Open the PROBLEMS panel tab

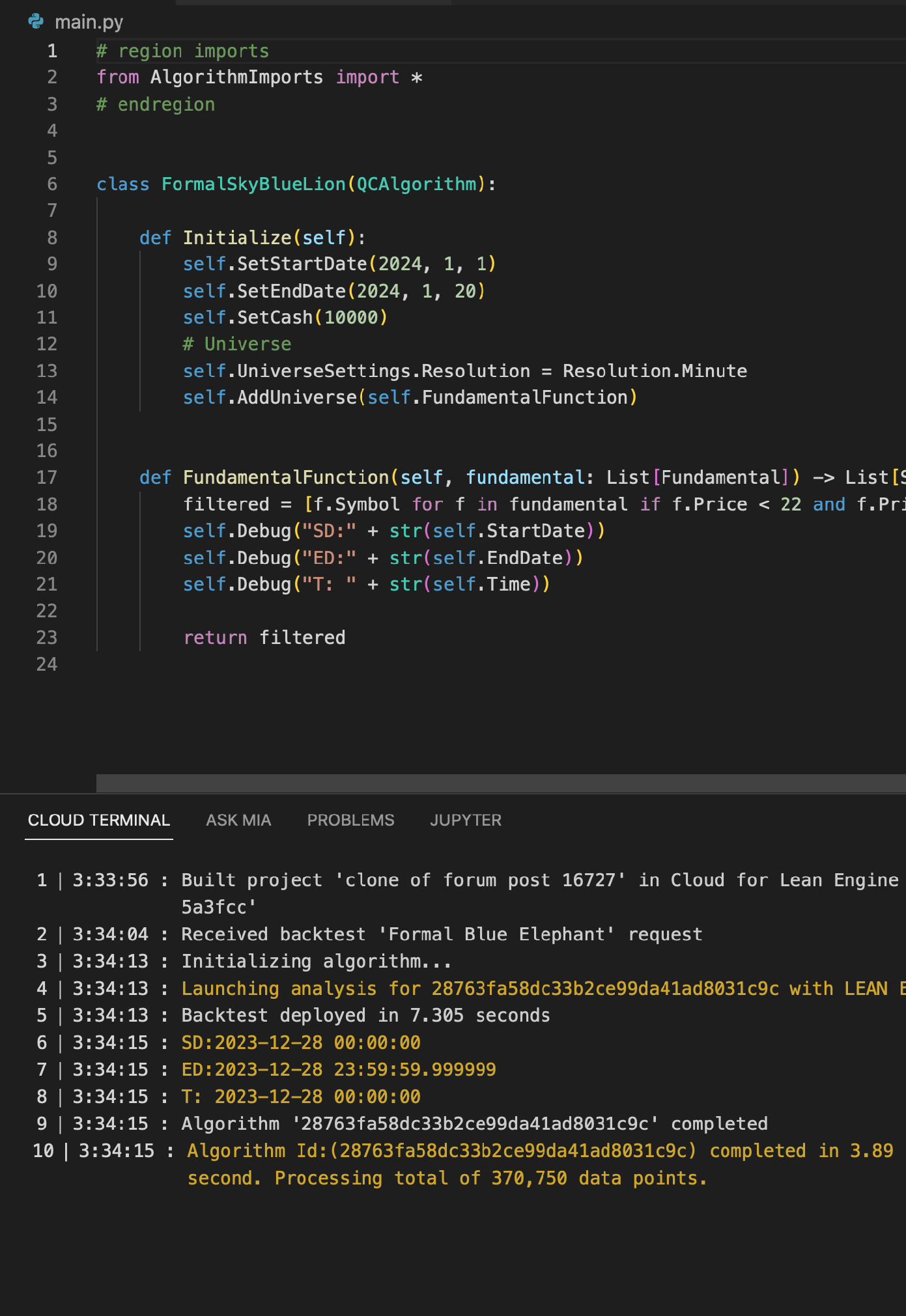(350, 820)
